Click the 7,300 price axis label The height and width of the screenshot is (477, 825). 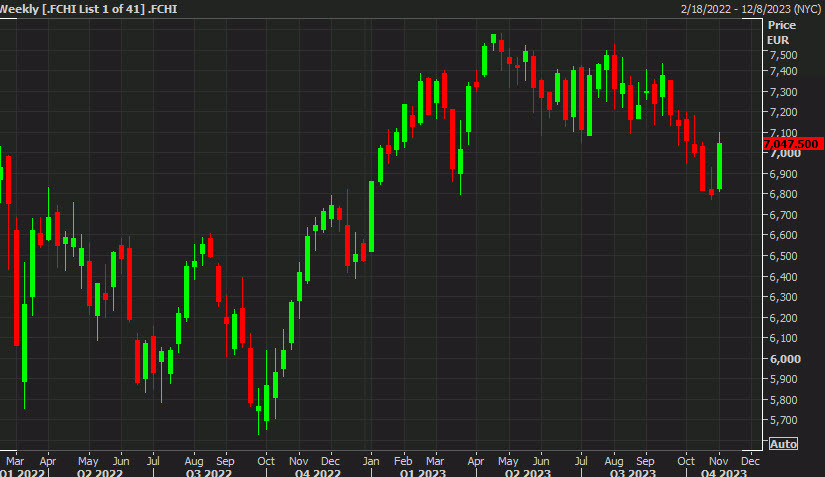(x=782, y=92)
